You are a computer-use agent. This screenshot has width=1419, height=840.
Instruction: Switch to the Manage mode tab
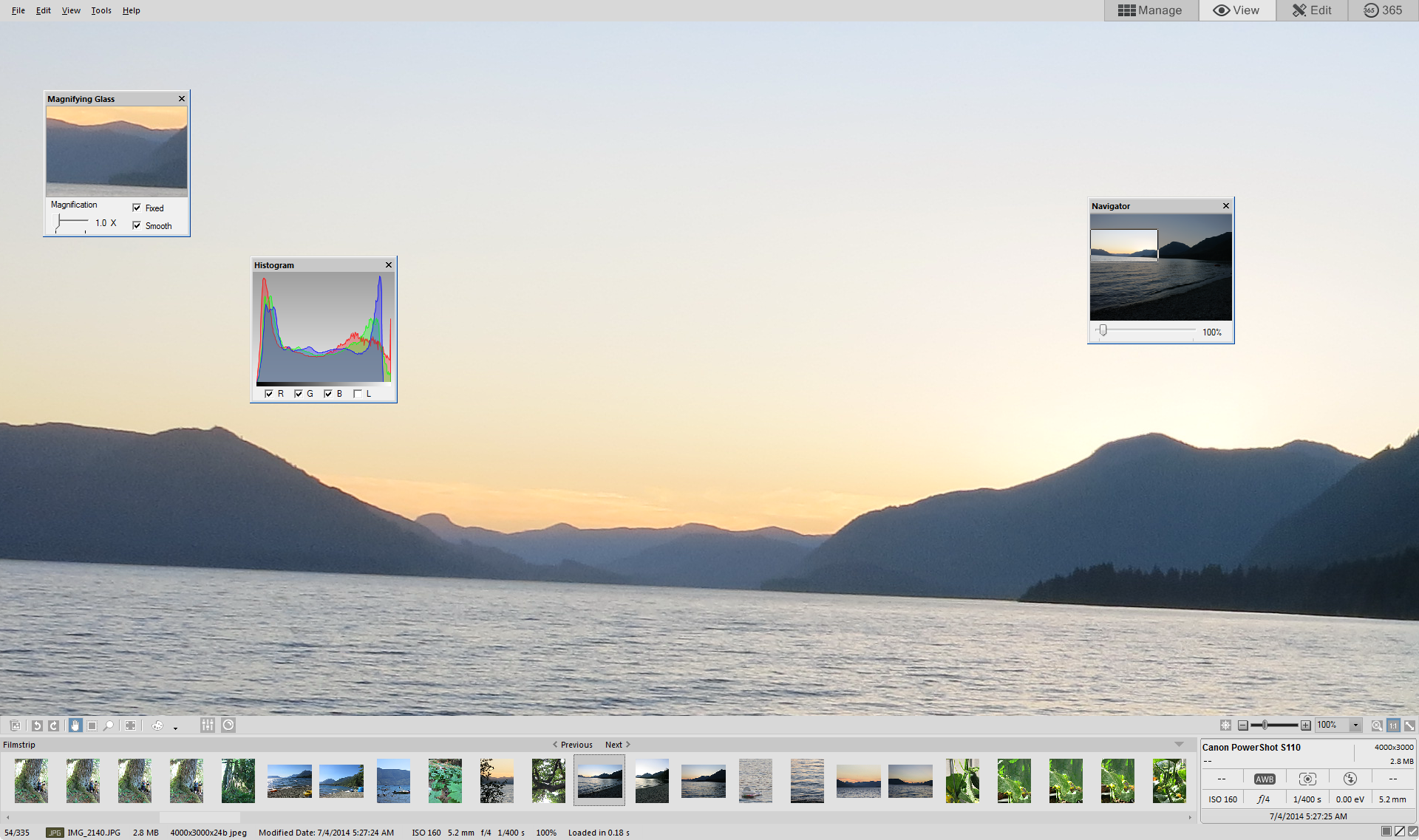point(1150,10)
